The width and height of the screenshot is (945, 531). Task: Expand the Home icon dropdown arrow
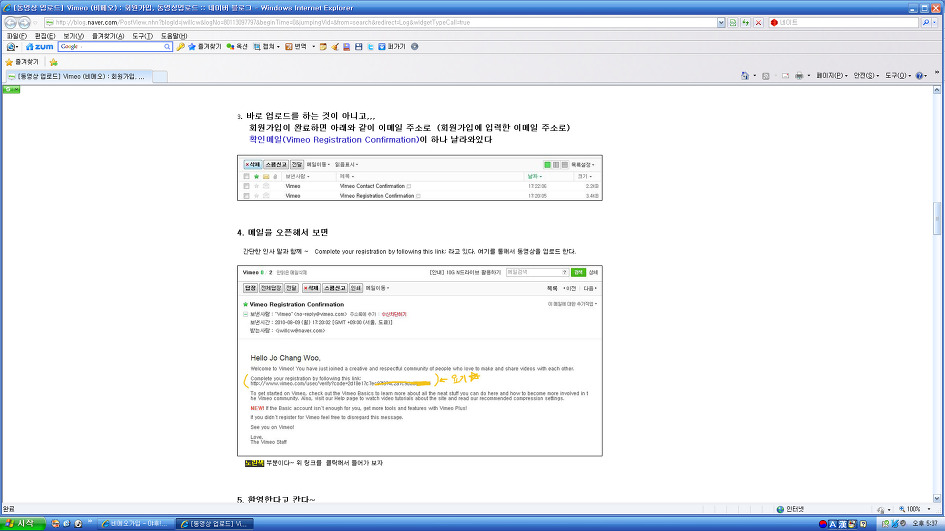(755, 76)
